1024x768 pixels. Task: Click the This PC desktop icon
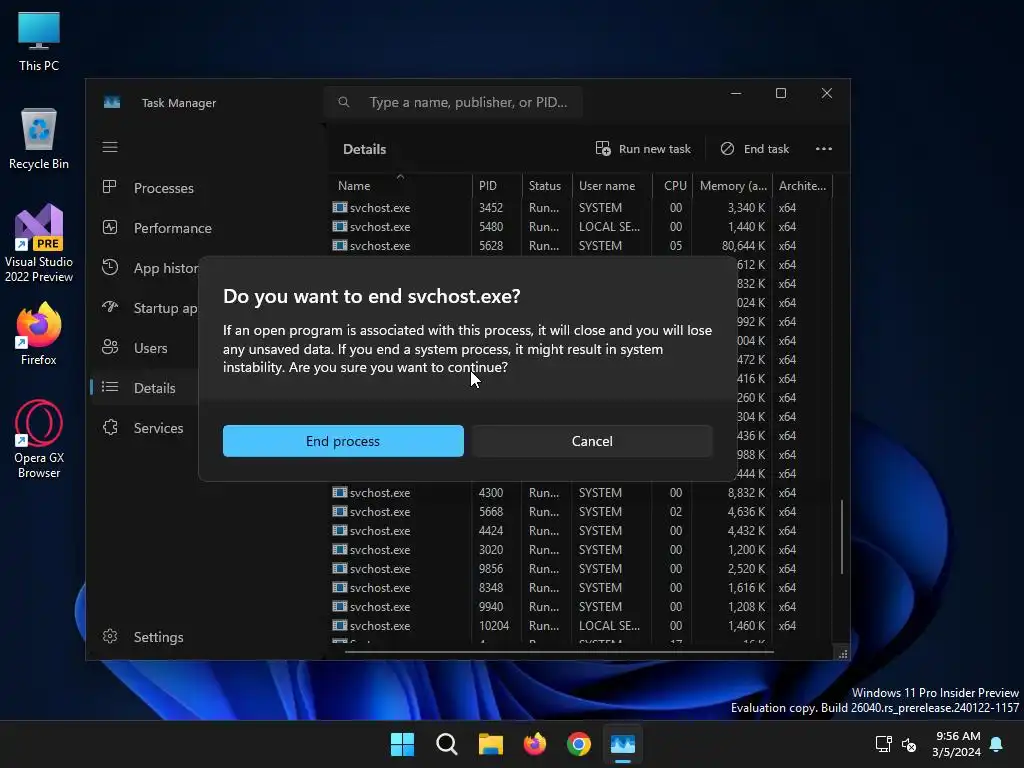[39, 42]
